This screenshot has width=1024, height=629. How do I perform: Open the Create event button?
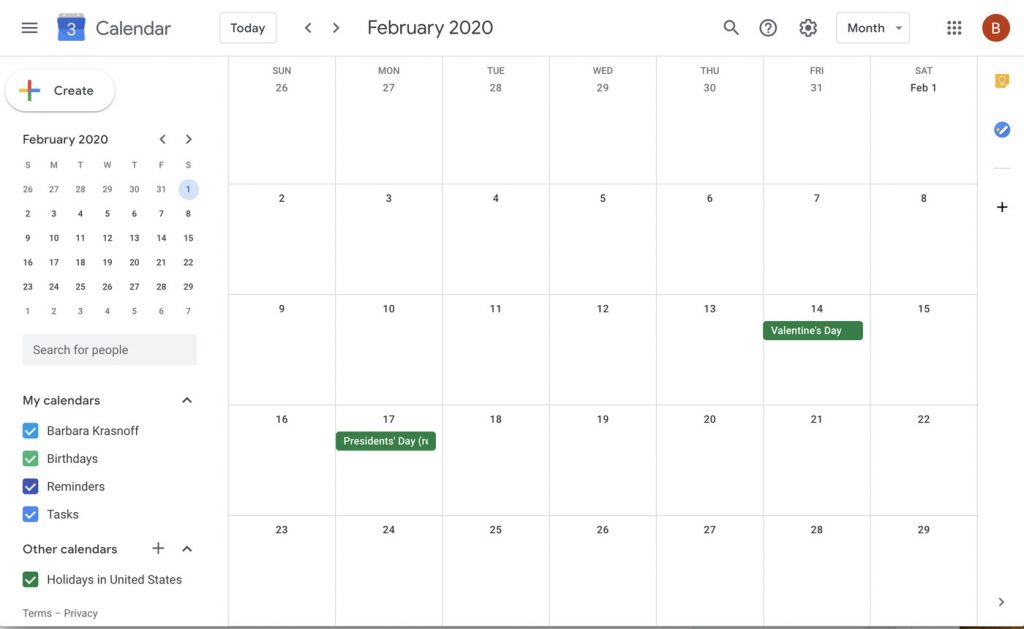60,89
